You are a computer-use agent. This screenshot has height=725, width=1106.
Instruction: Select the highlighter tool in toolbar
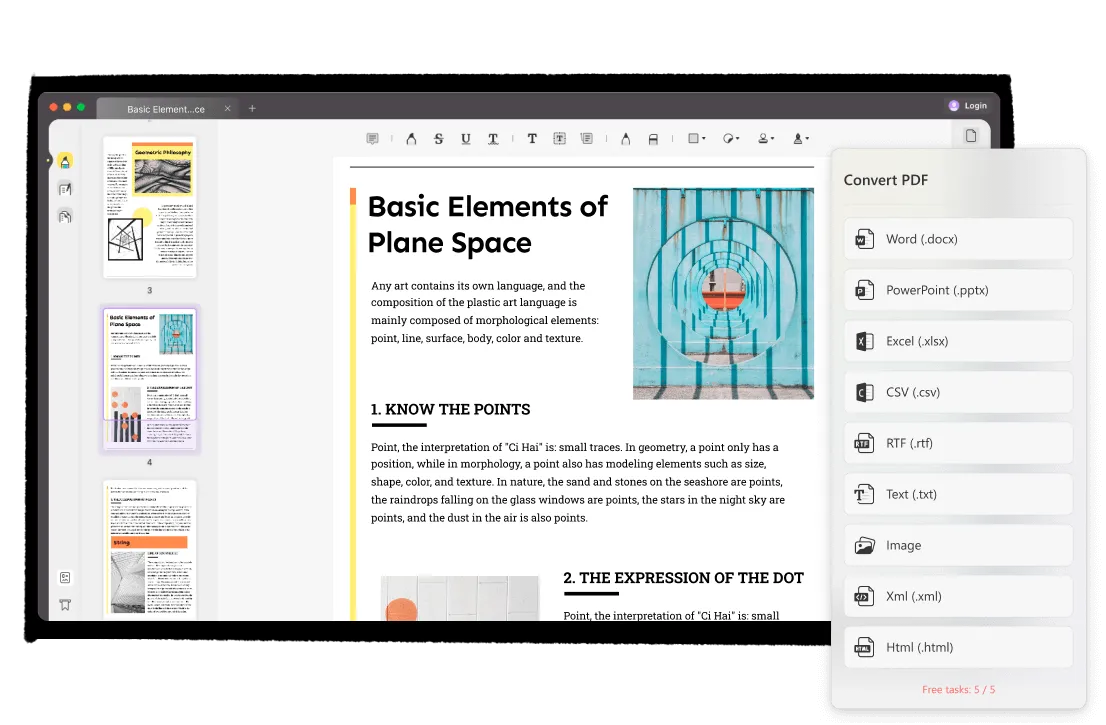[x=410, y=139]
